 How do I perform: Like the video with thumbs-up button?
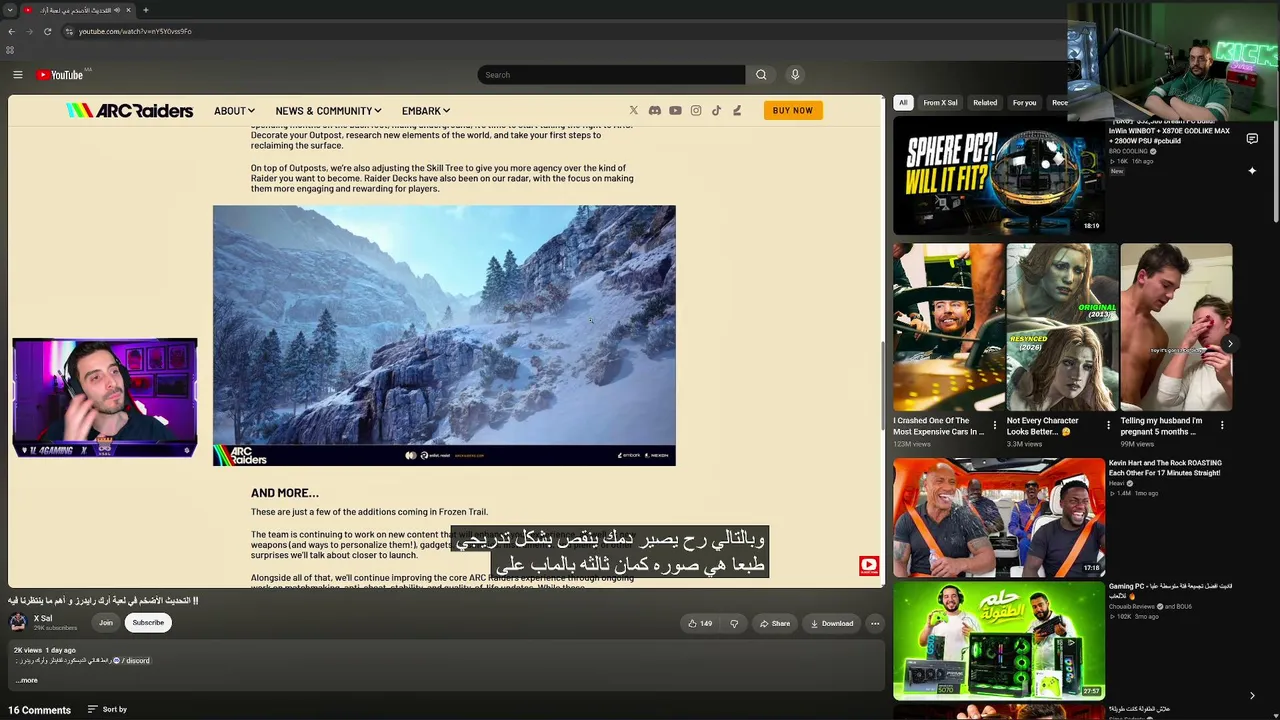700,623
